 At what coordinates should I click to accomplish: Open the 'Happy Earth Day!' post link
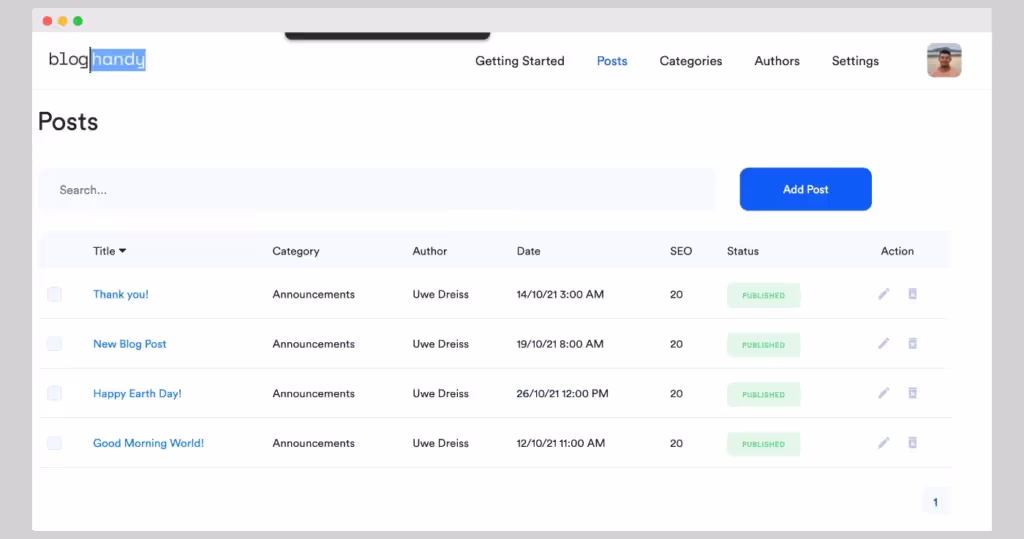pyautogui.click(x=137, y=394)
